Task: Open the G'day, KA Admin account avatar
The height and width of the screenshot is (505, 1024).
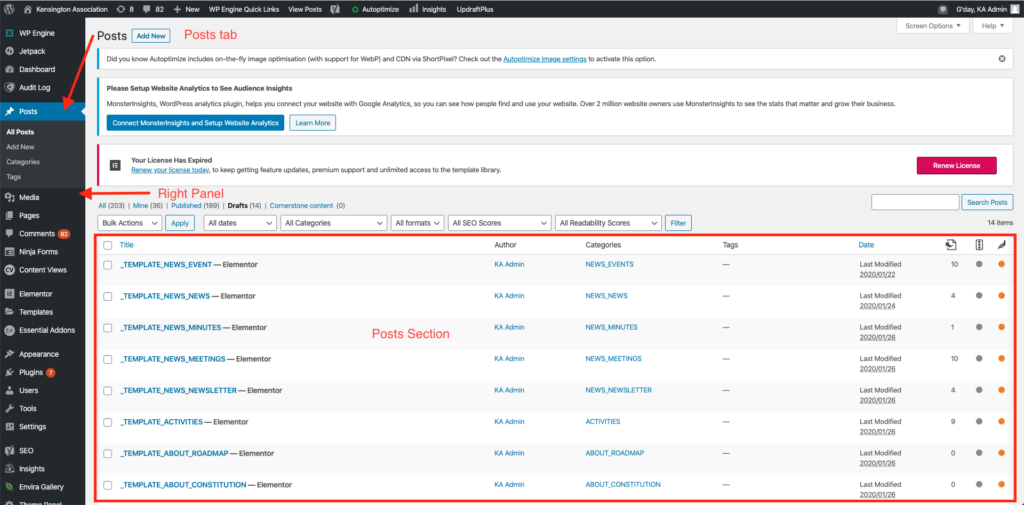Action: (x=1014, y=10)
